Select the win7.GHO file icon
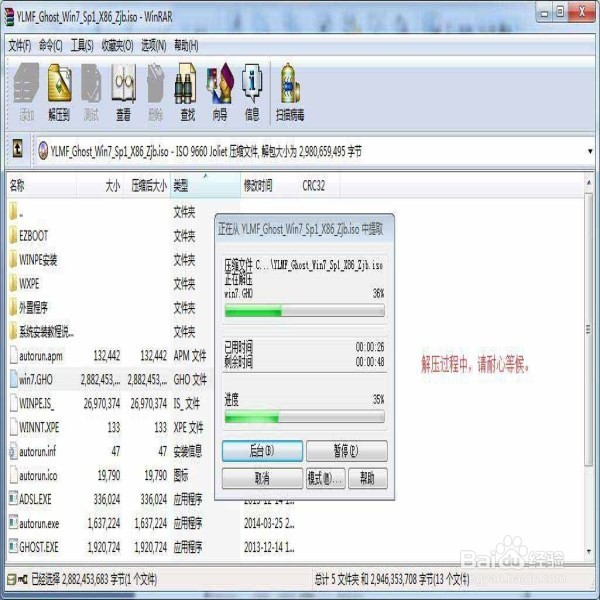The image size is (600, 600). click(14, 379)
